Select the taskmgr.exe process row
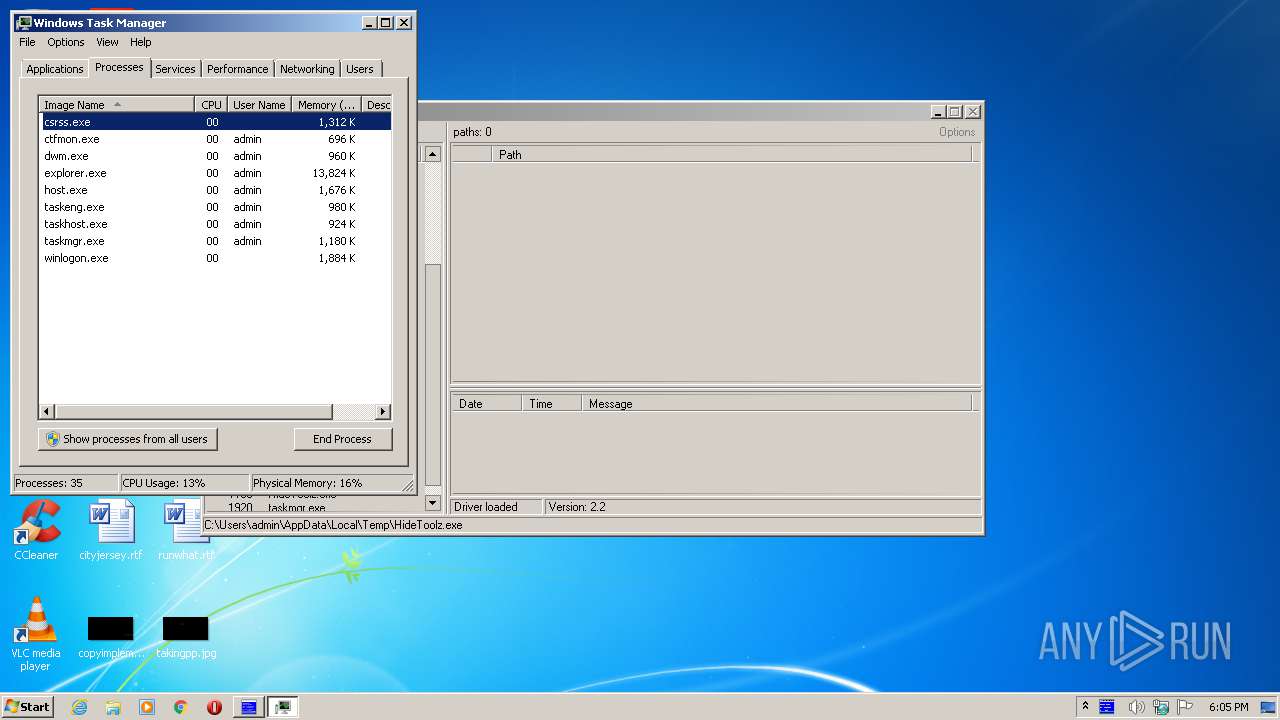The width and height of the screenshot is (1280, 720). 215,241
